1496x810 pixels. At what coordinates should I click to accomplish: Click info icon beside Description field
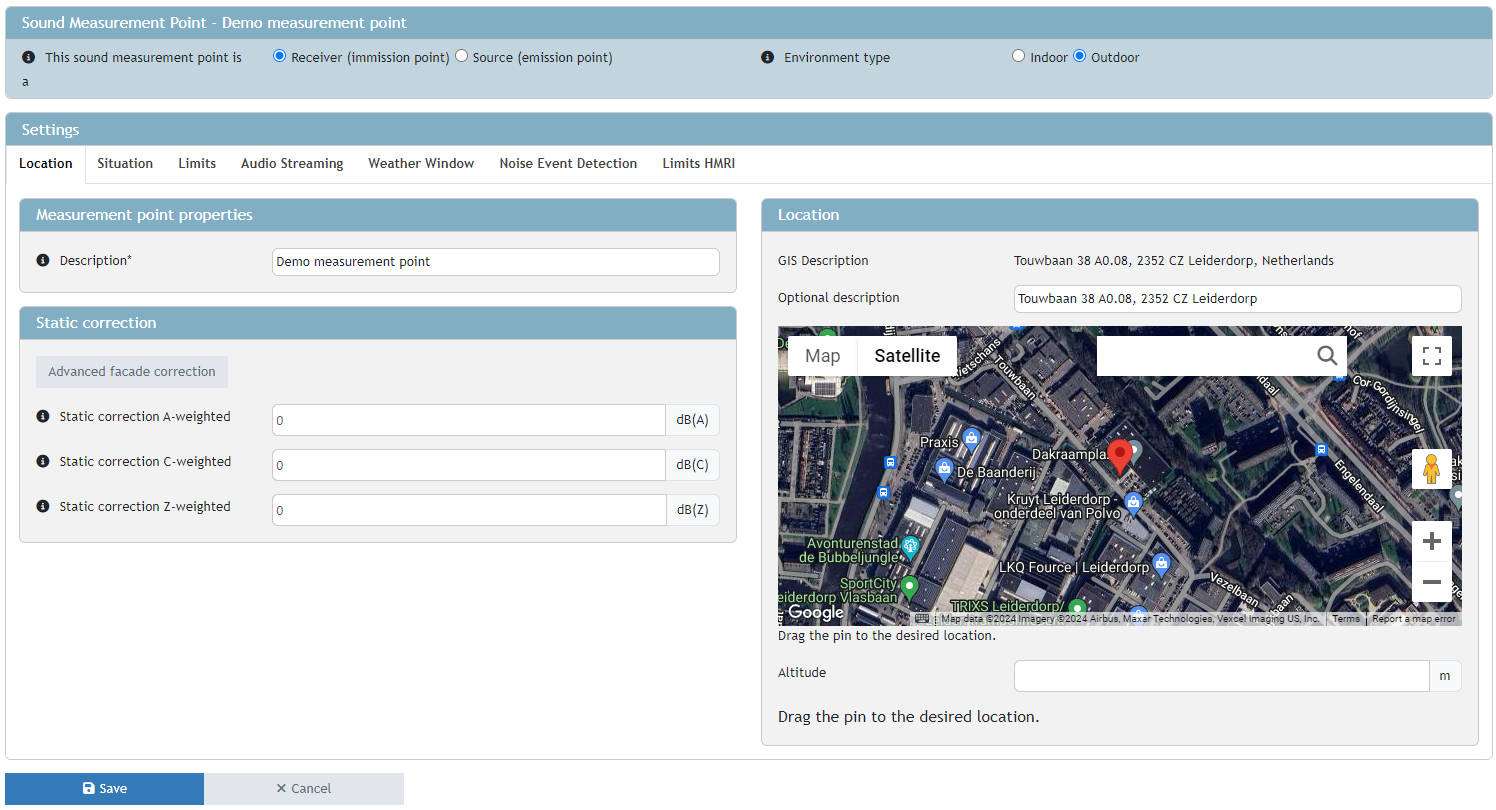pos(43,261)
